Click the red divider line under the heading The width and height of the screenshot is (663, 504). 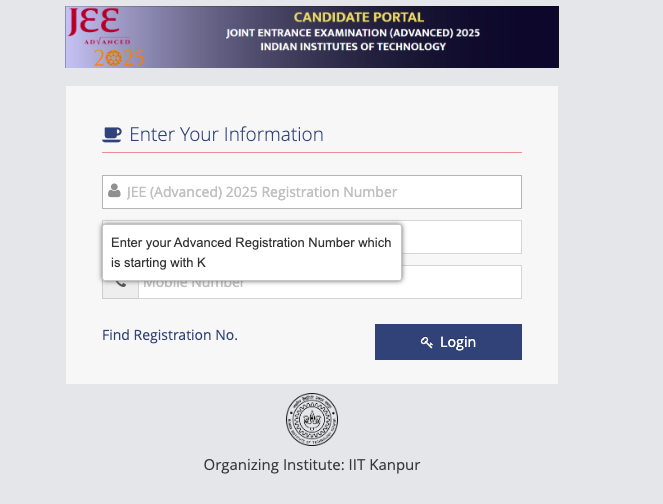pos(312,152)
